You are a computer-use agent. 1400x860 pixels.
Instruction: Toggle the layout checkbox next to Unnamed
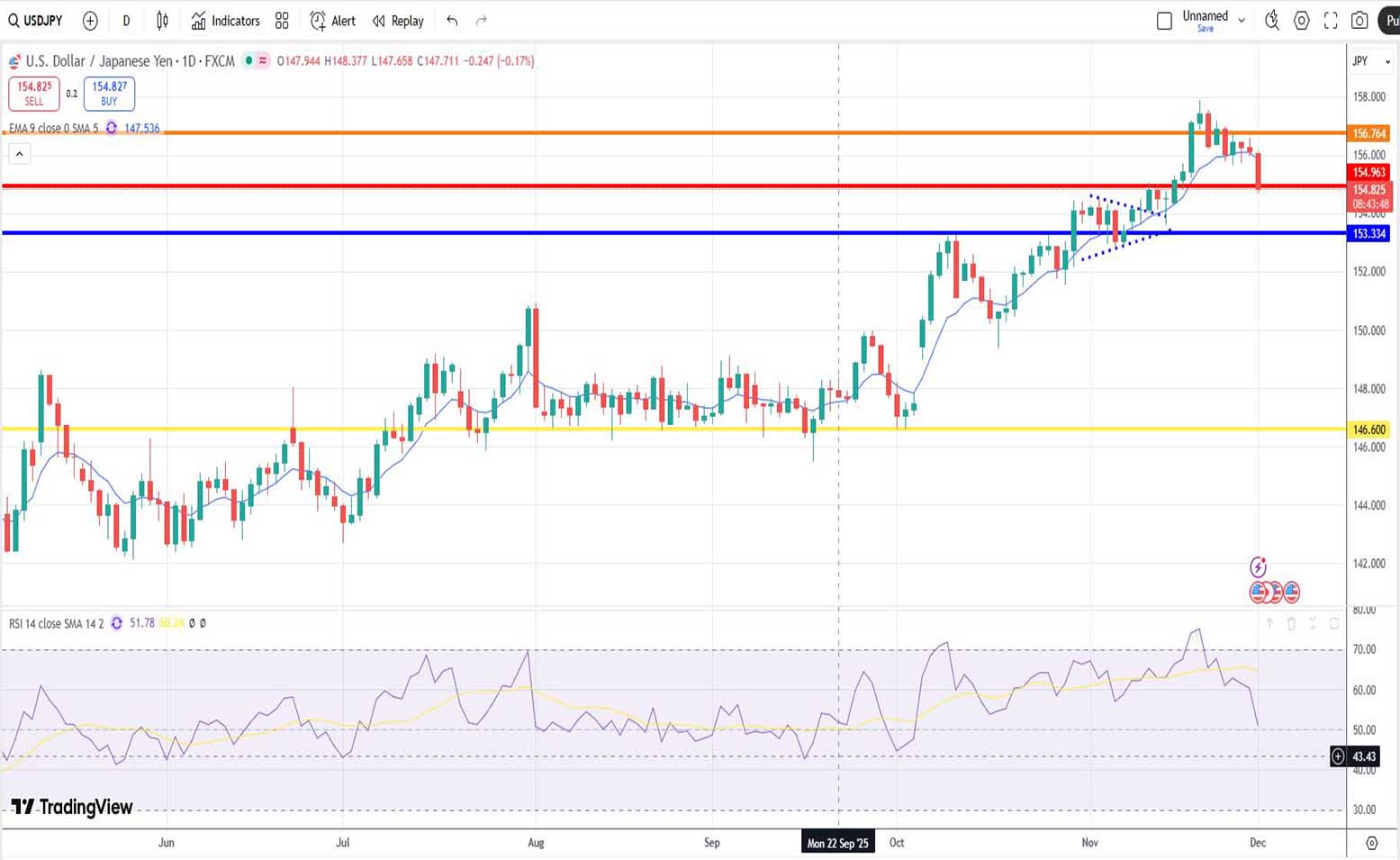coord(1164,21)
